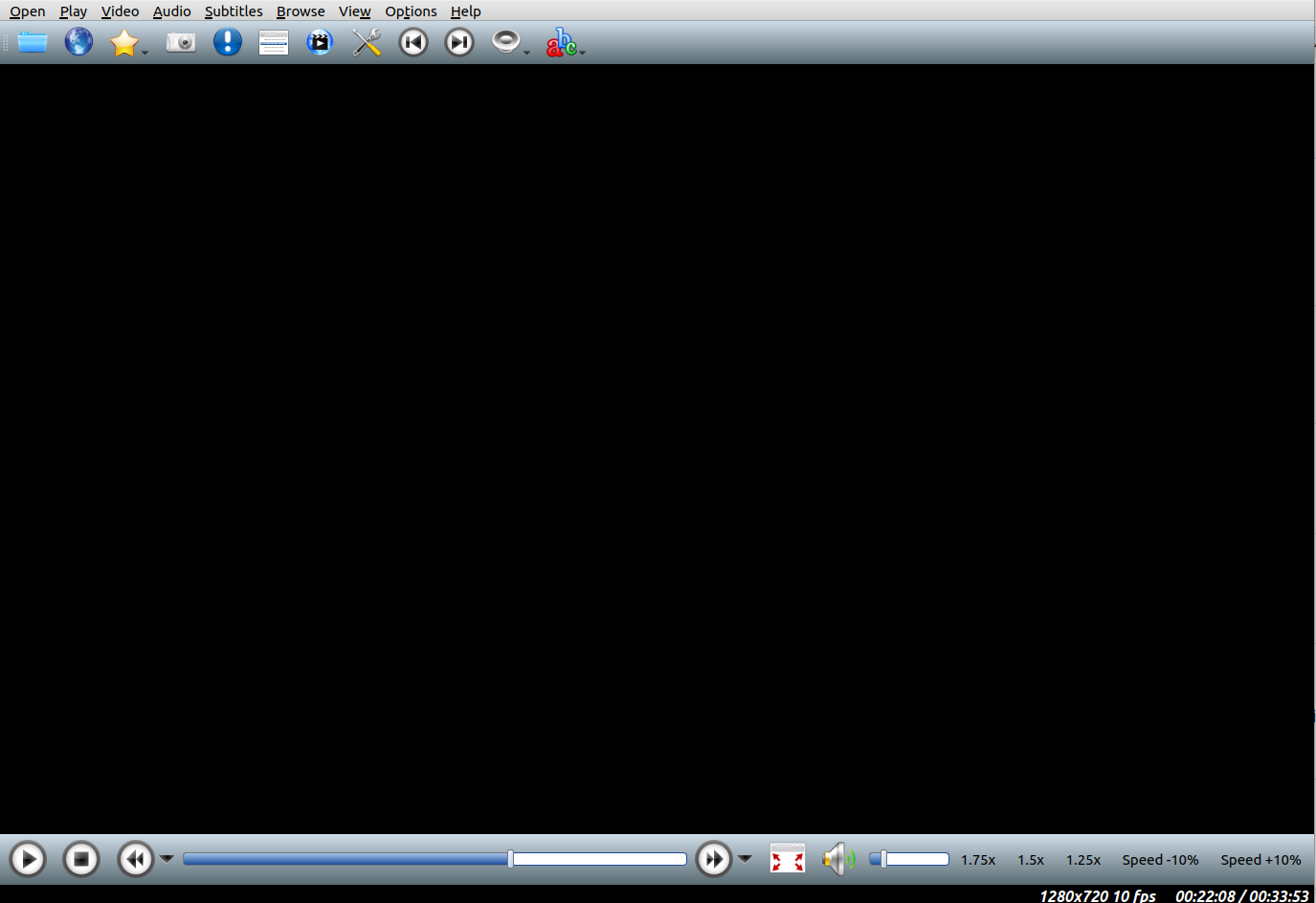This screenshot has width=1316, height=903.
Task: Click the volume slider
Action: click(x=909, y=859)
